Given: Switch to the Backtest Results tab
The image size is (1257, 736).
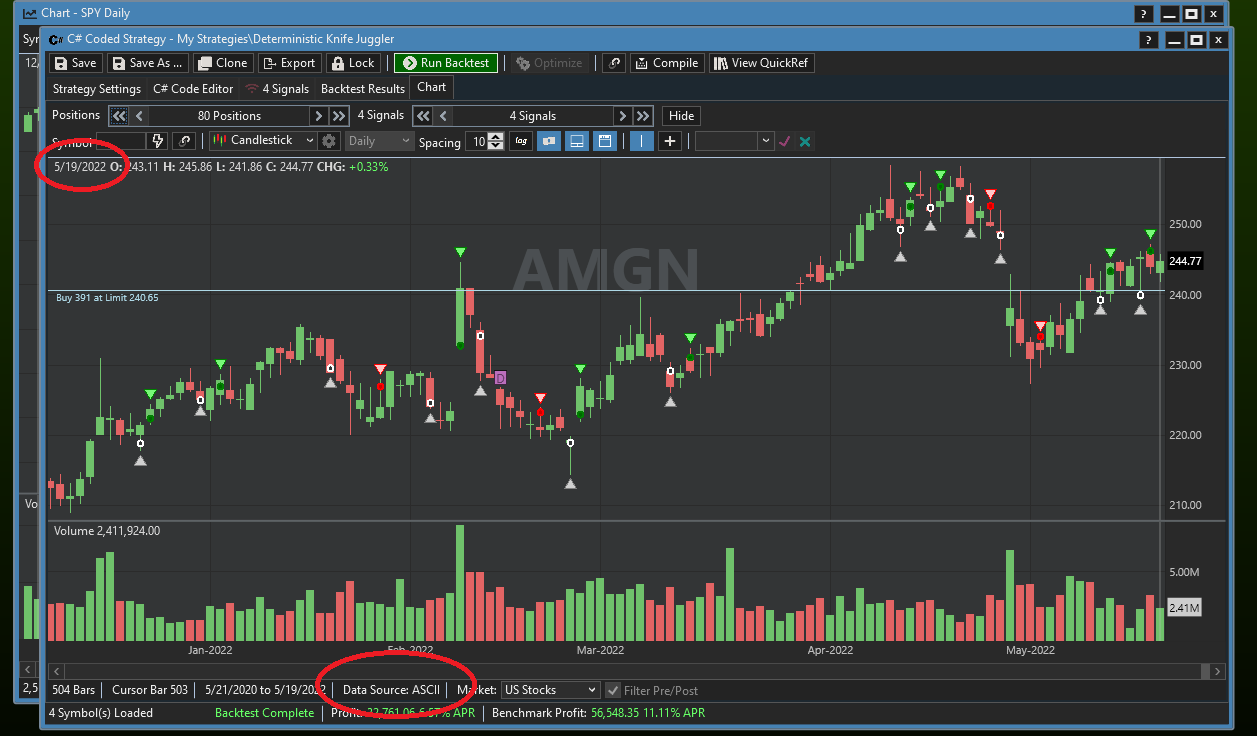Looking at the screenshot, I should [362, 89].
